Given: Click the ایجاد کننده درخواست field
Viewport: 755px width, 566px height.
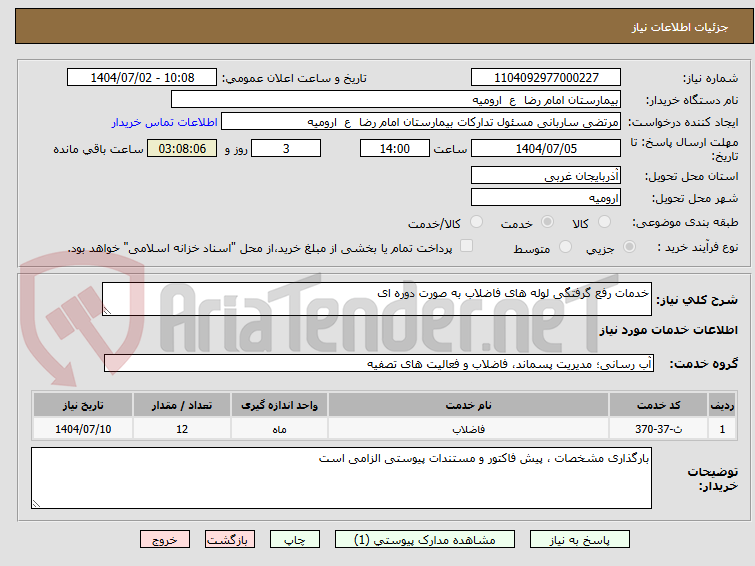Looking at the screenshot, I should [x=421, y=122].
